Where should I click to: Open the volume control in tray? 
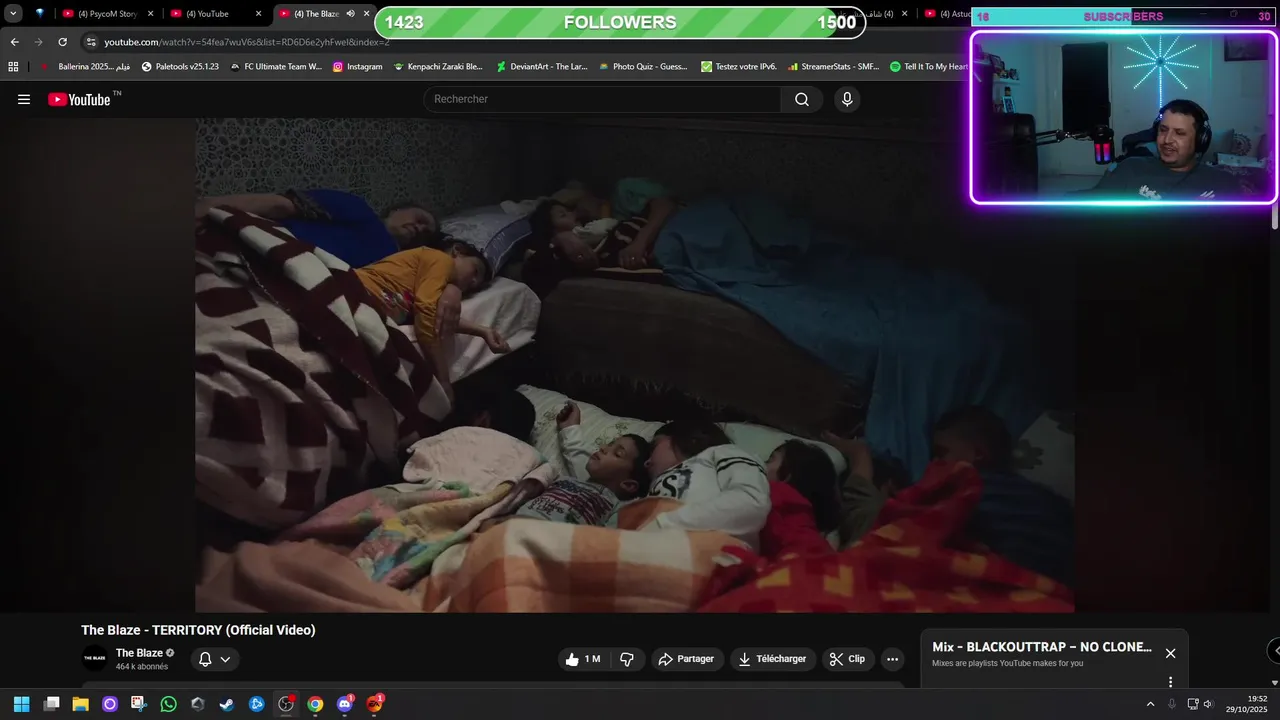point(1208,704)
